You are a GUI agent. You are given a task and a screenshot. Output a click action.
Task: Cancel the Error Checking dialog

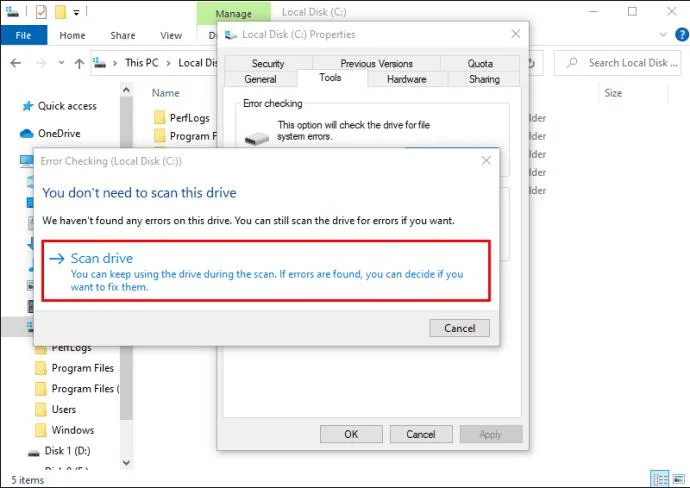pyautogui.click(x=459, y=328)
